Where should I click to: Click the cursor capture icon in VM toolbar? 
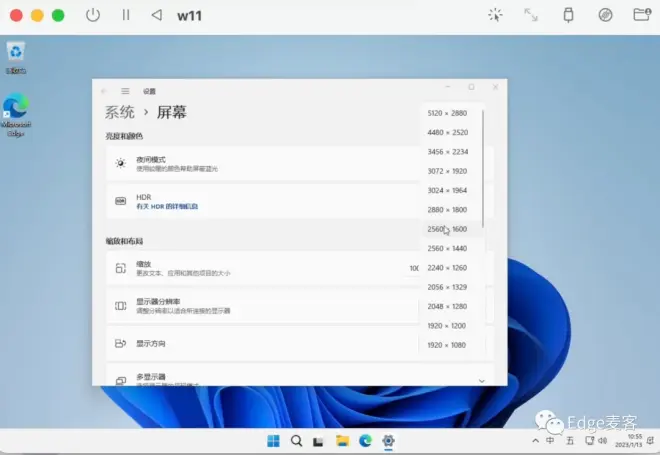[x=495, y=15]
